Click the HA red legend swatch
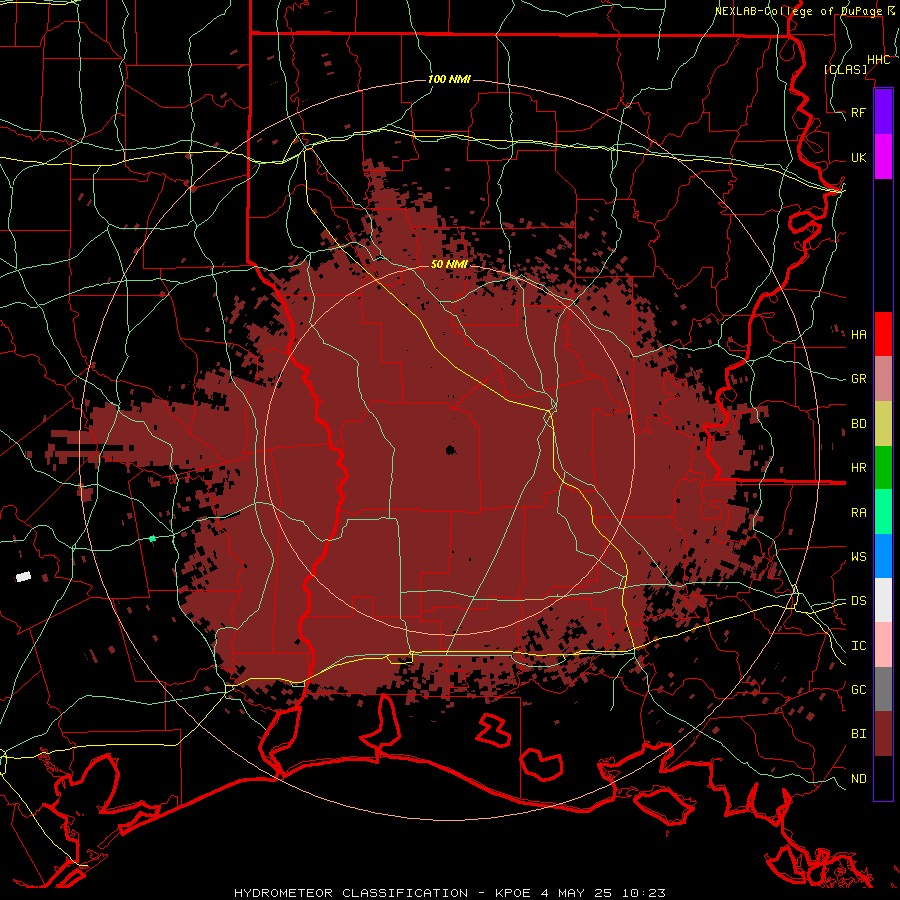 (883, 334)
